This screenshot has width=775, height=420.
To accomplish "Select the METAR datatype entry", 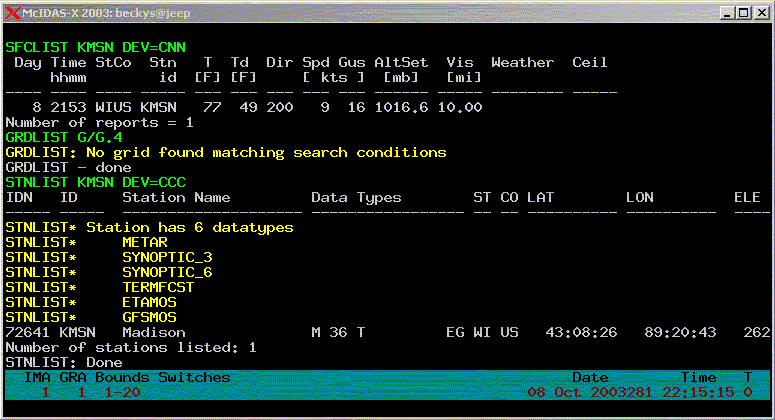I will [147, 242].
